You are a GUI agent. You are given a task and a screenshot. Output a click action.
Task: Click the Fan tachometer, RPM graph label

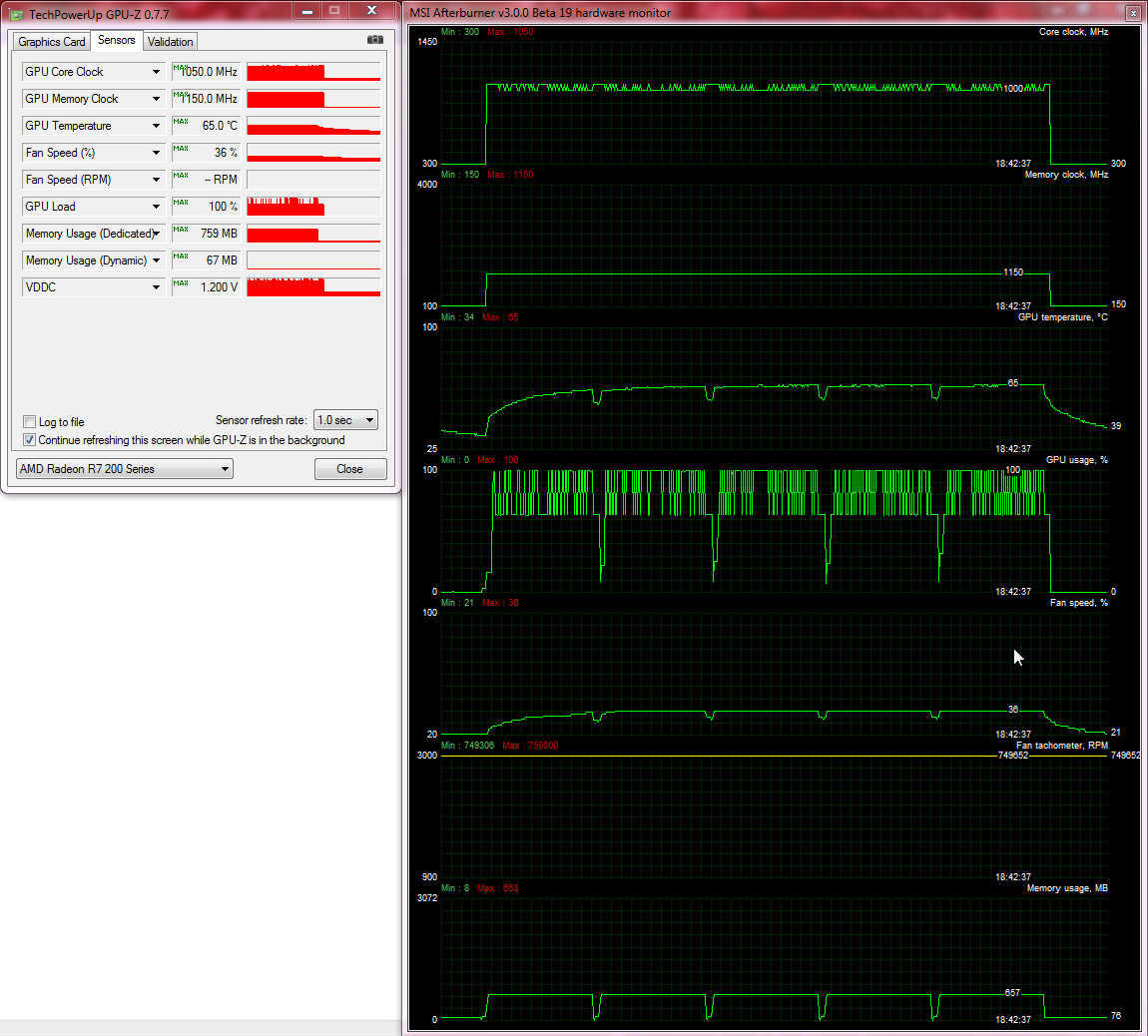(x=1061, y=746)
